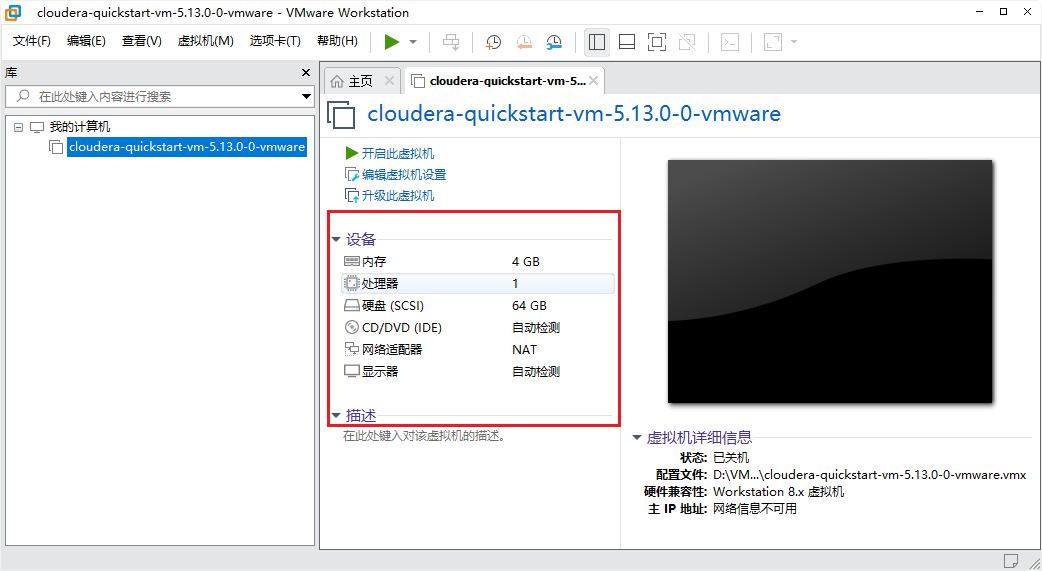Switch to the cloudera-quickstart-vm tab
1042x571 pixels.
point(508,81)
